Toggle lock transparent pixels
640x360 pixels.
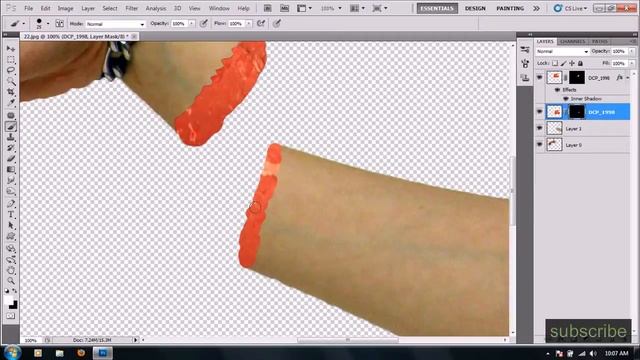[555, 63]
